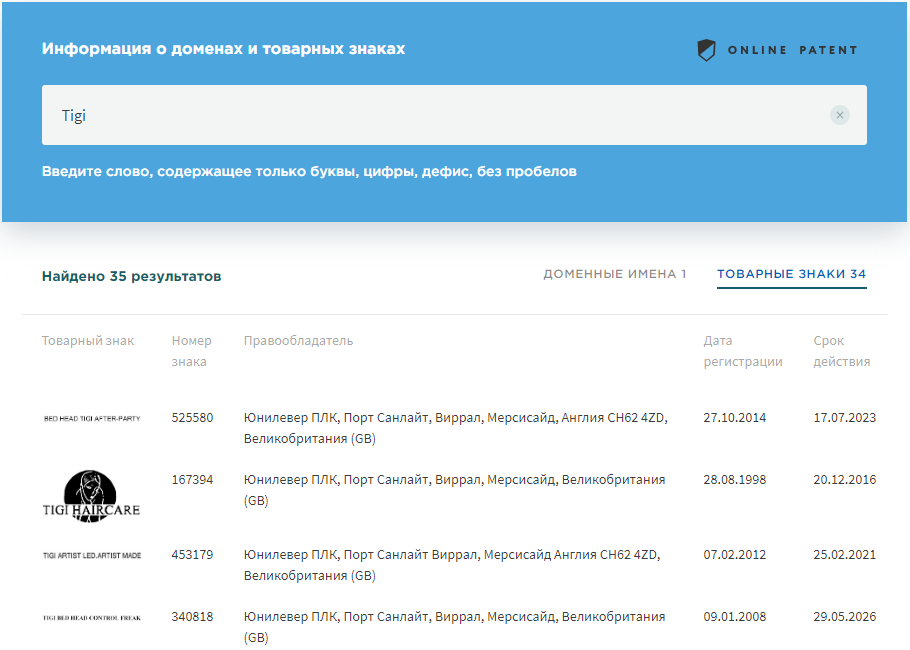Click the Дата регистрации column header
Screen dimensions: 910x650
[742, 351]
